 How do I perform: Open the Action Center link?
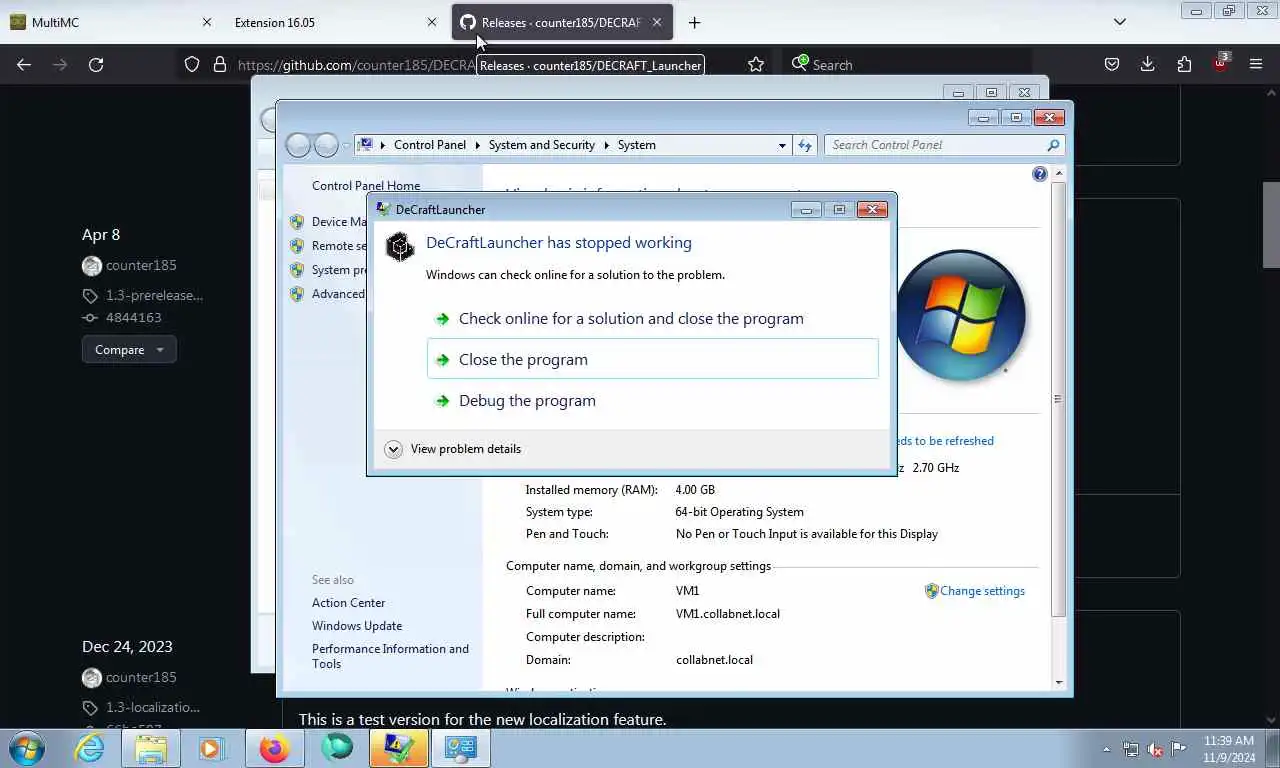[348, 603]
